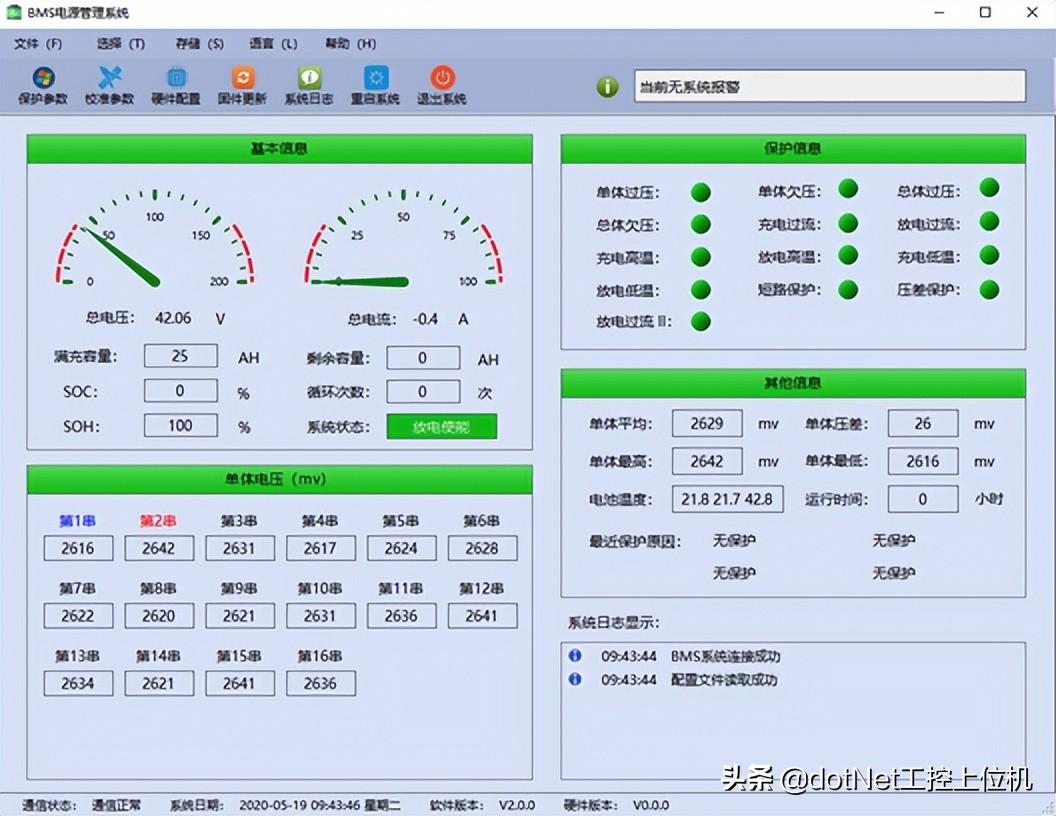This screenshot has height=816, width=1056.
Task: Click the 第3串 cell voltage box
Action: pos(240,548)
